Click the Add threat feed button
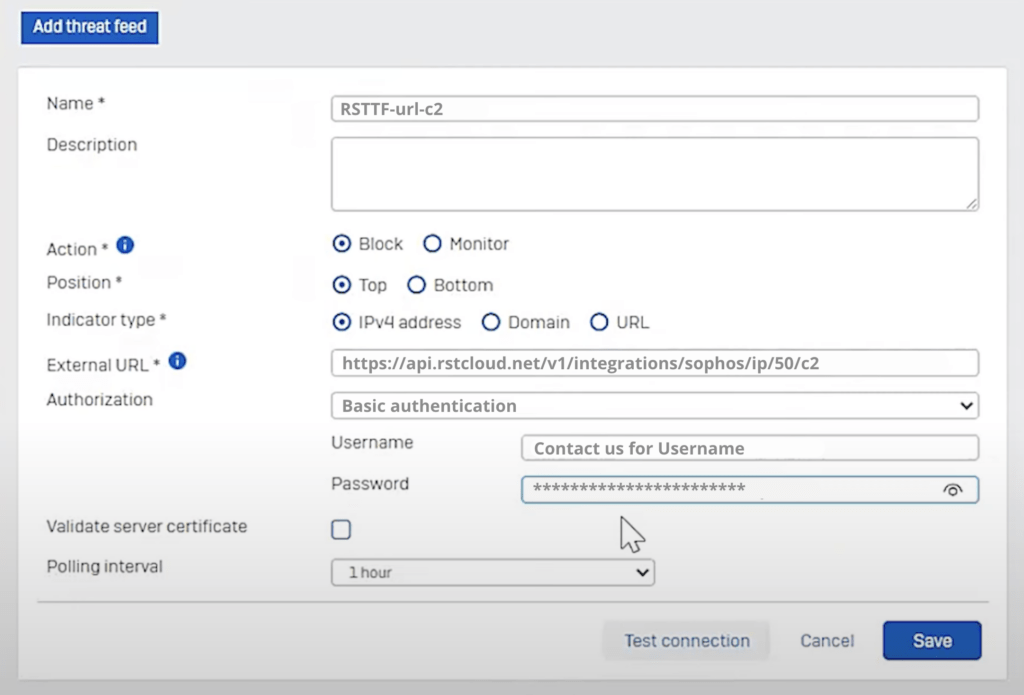This screenshot has width=1024, height=695. click(x=89, y=27)
